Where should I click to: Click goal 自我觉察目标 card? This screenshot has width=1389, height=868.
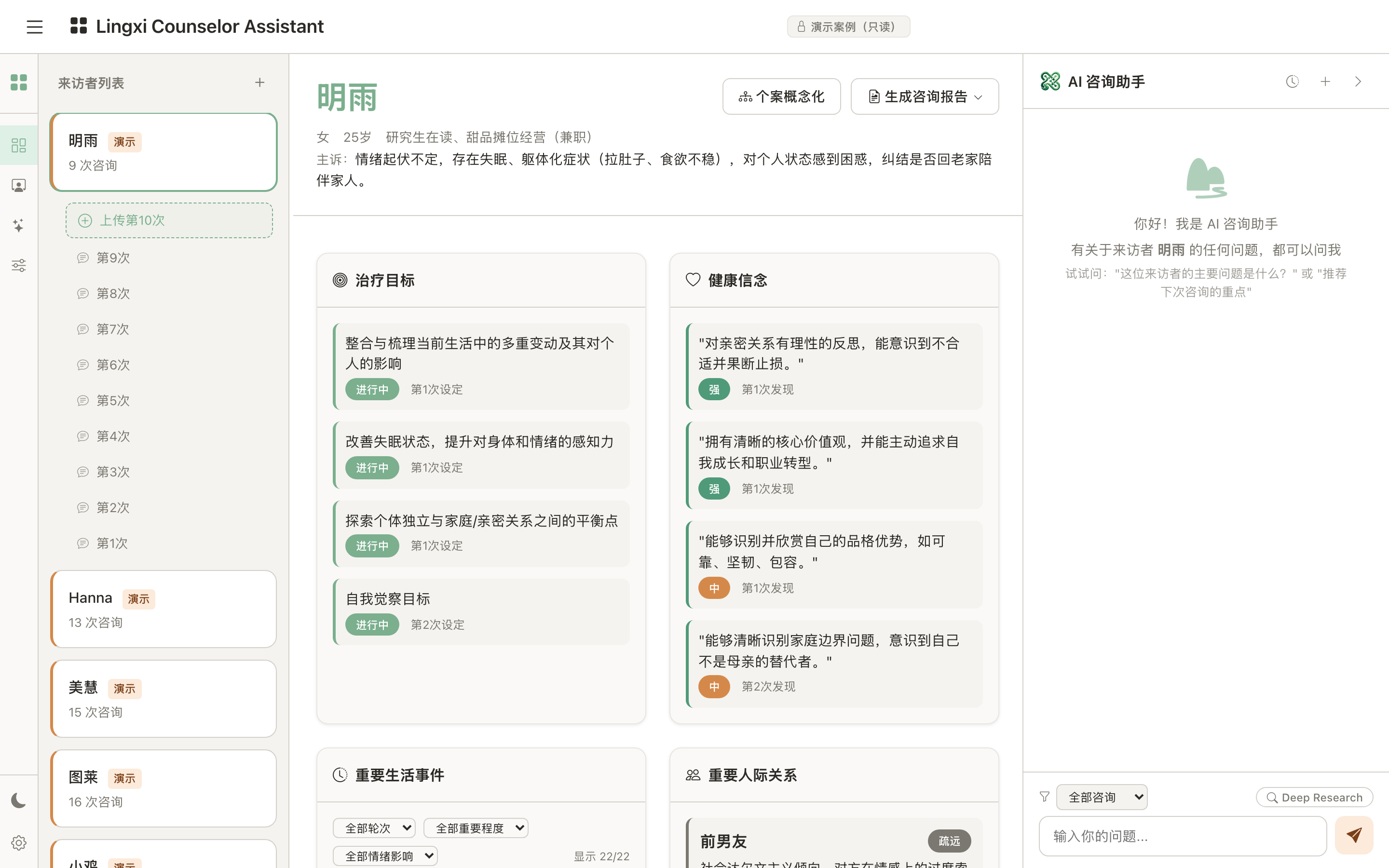coord(481,612)
